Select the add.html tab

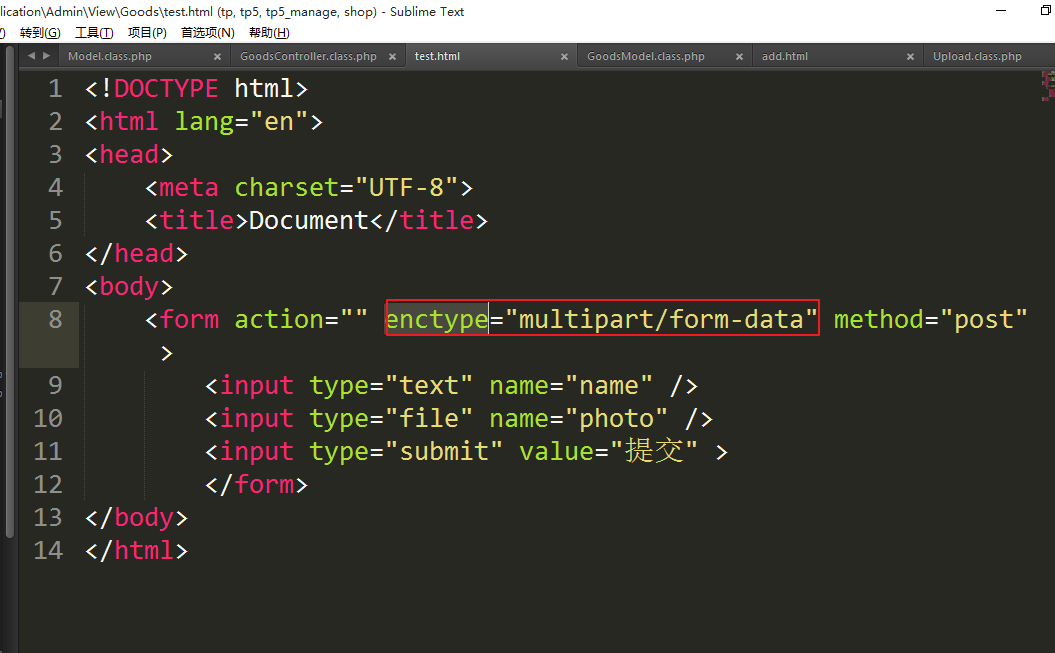point(785,57)
